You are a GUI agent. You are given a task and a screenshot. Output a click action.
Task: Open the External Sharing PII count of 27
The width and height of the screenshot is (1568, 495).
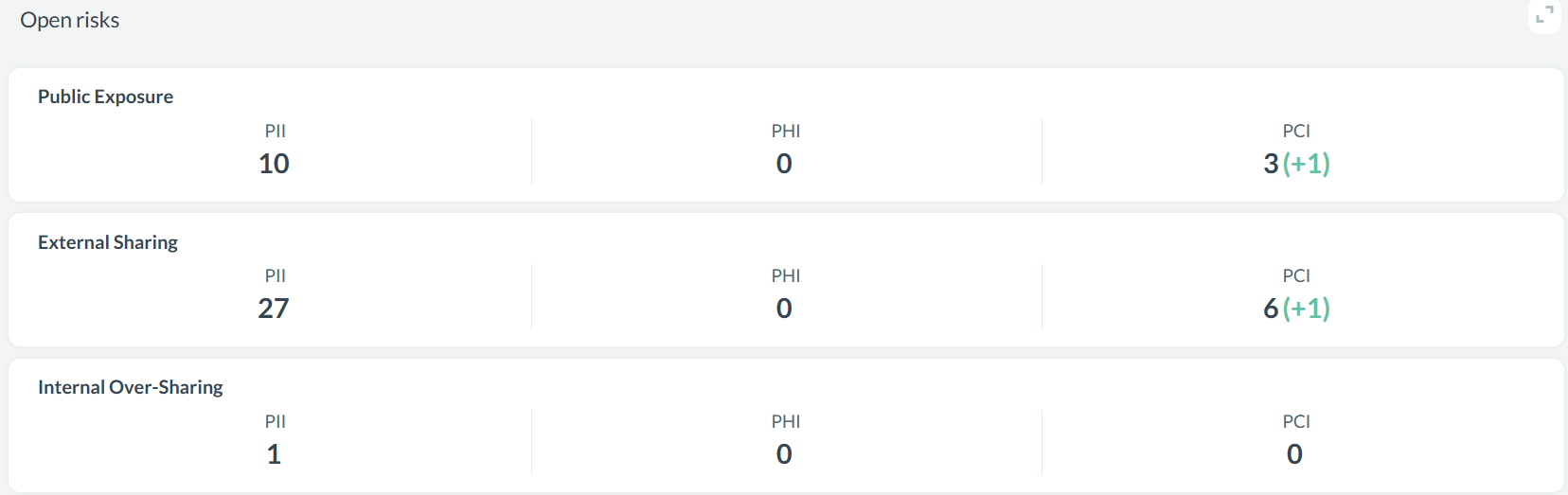point(274,309)
